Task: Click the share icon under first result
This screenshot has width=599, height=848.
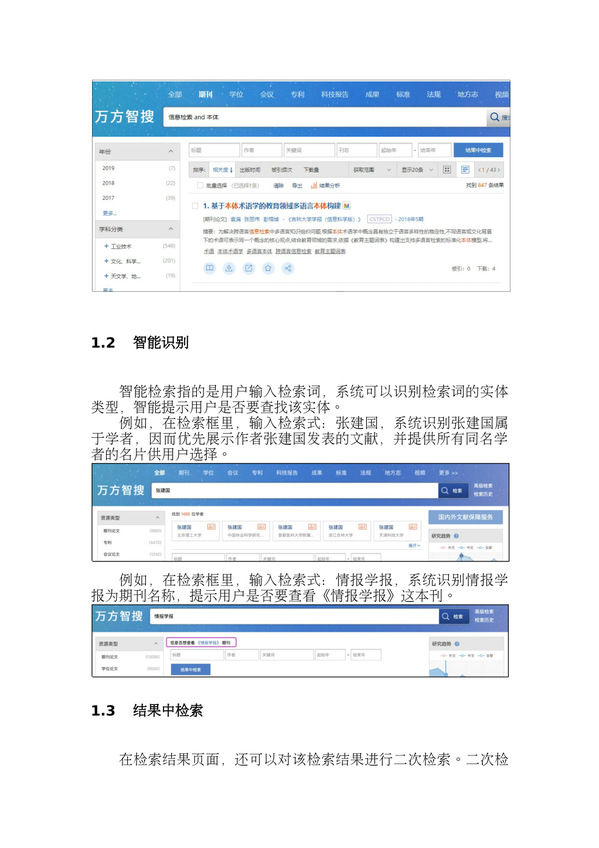Action: [x=288, y=268]
